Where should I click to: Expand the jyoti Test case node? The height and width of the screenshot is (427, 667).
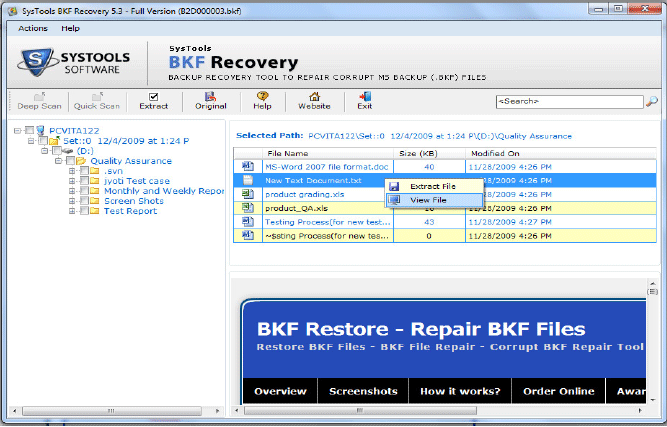72,181
